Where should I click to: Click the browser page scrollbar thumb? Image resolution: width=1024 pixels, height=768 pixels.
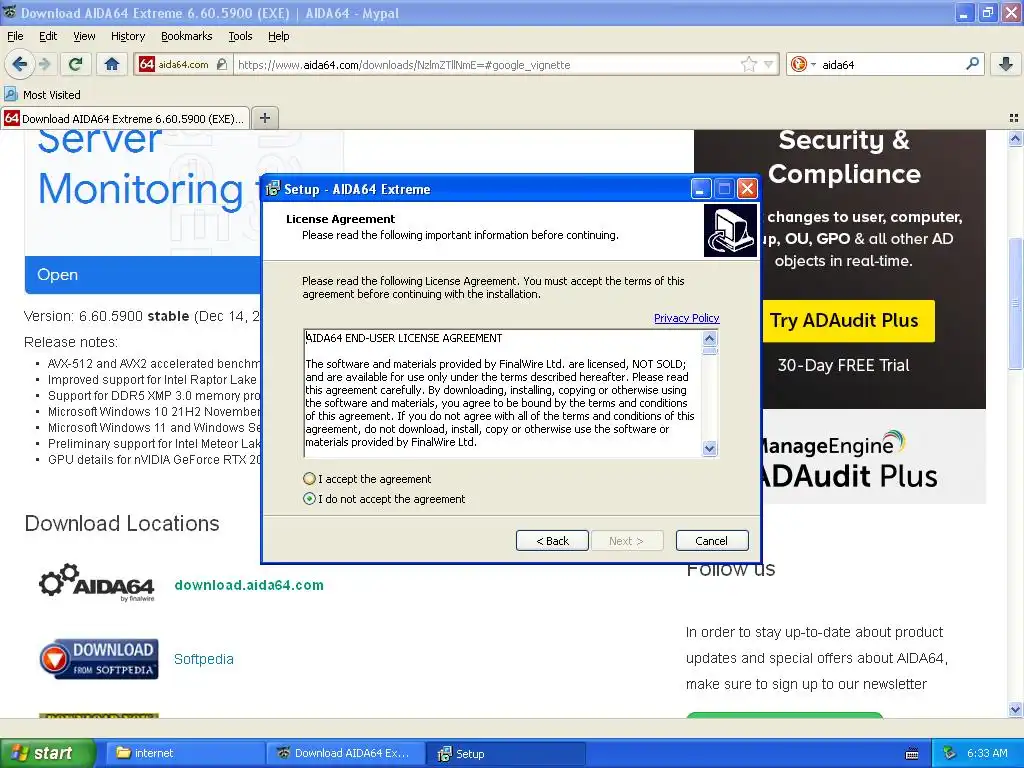[1015, 304]
